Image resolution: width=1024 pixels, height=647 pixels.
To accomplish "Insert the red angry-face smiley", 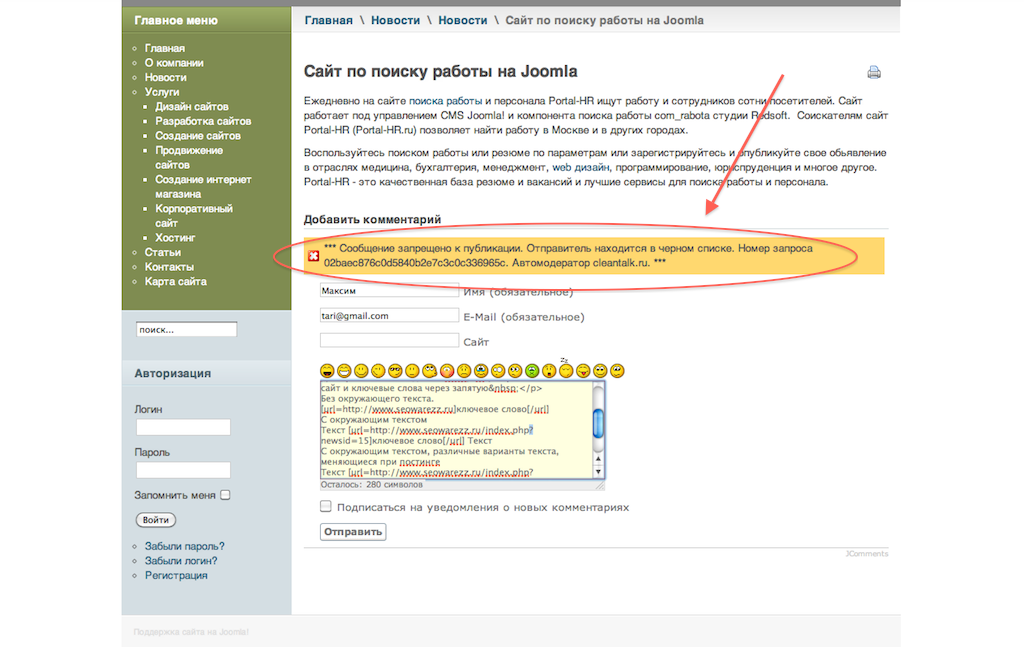I will click(447, 371).
